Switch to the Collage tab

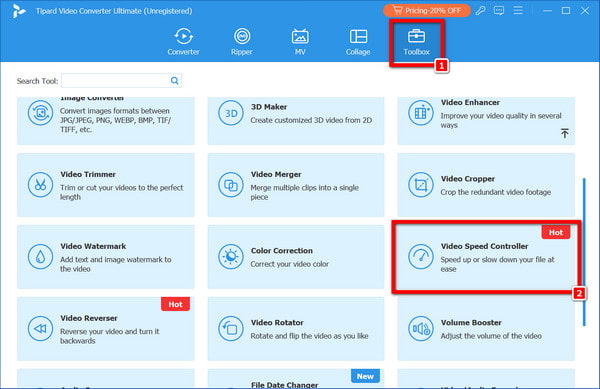[x=358, y=42]
